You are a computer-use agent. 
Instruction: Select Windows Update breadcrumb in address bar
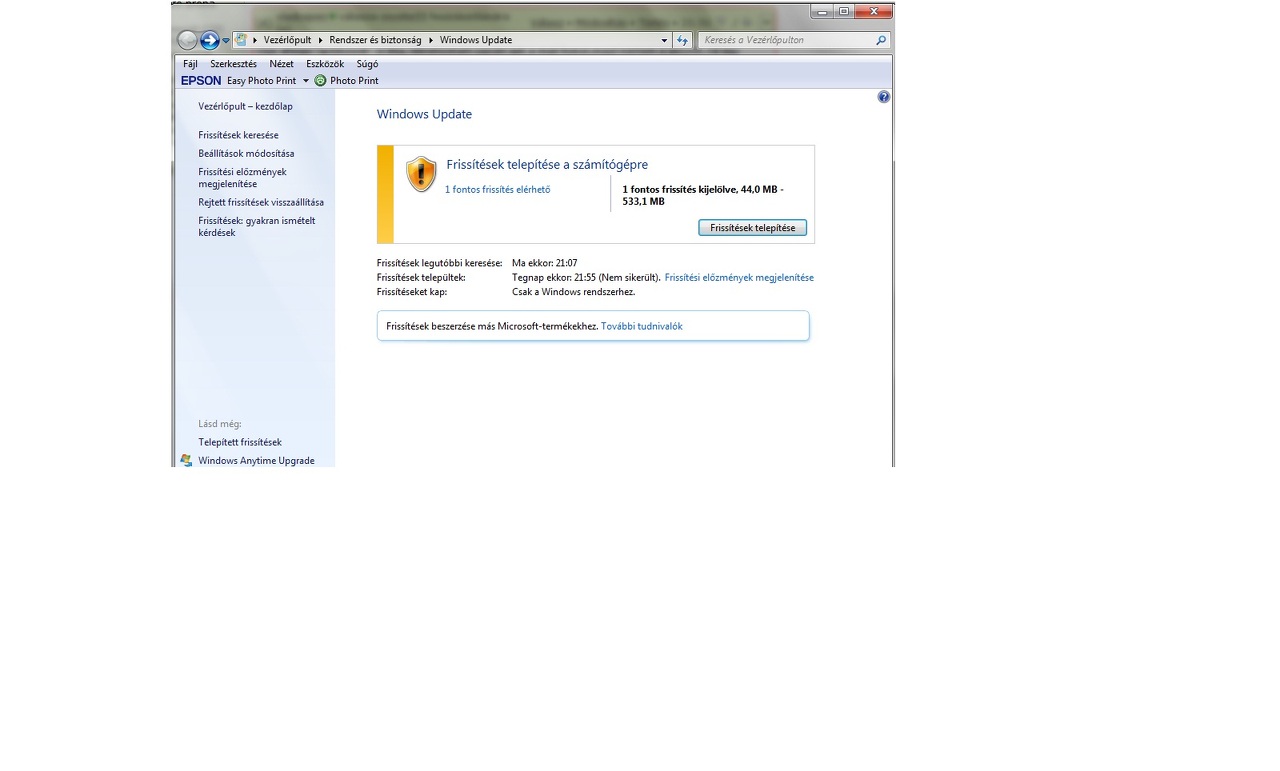tap(476, 40)
